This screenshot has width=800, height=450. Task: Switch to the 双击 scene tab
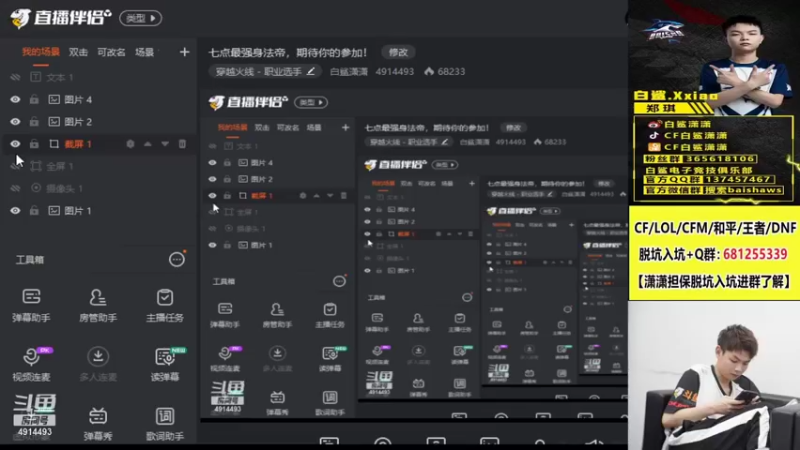click(78, 52)
